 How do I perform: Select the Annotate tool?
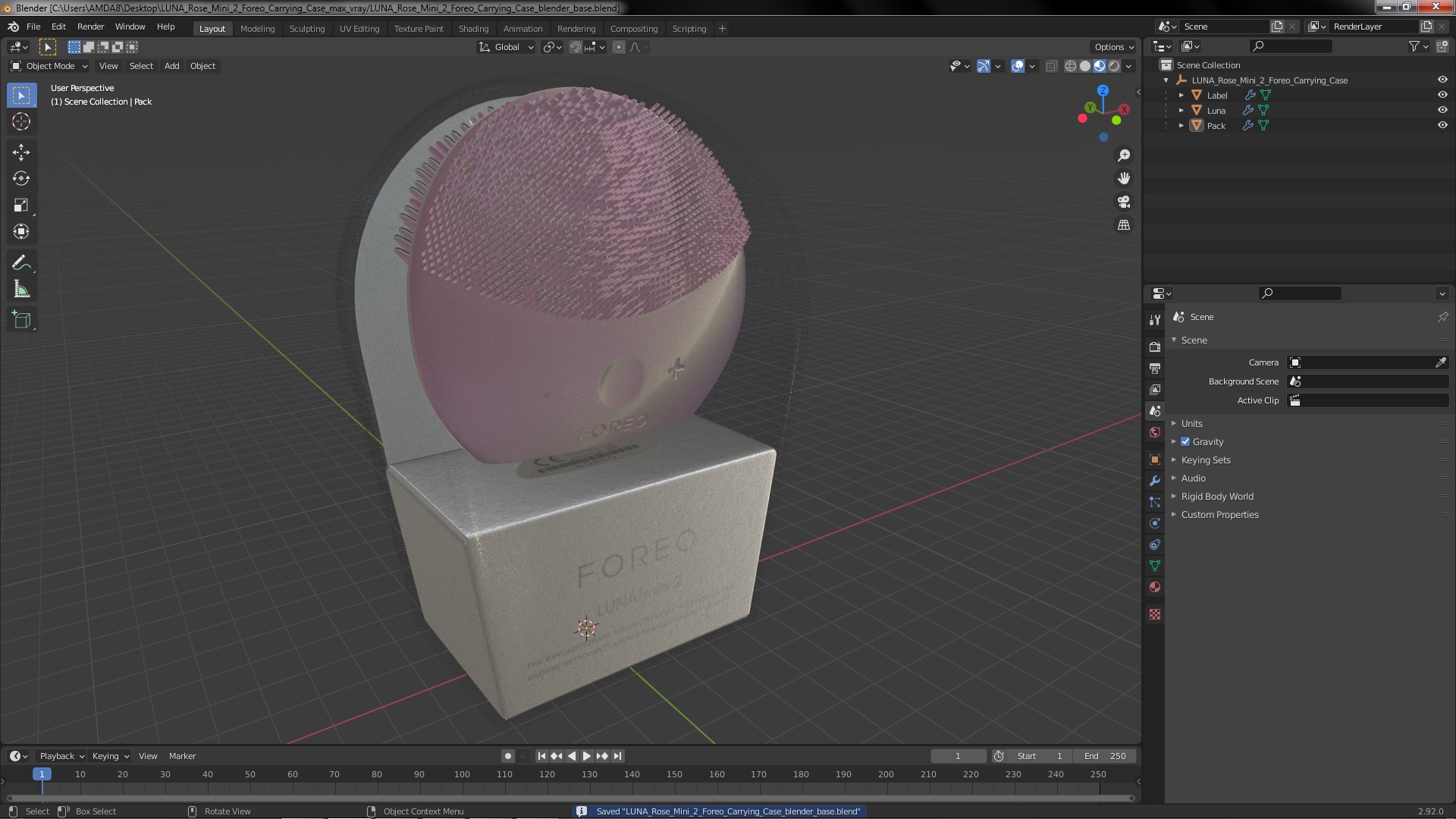(21, 263)
